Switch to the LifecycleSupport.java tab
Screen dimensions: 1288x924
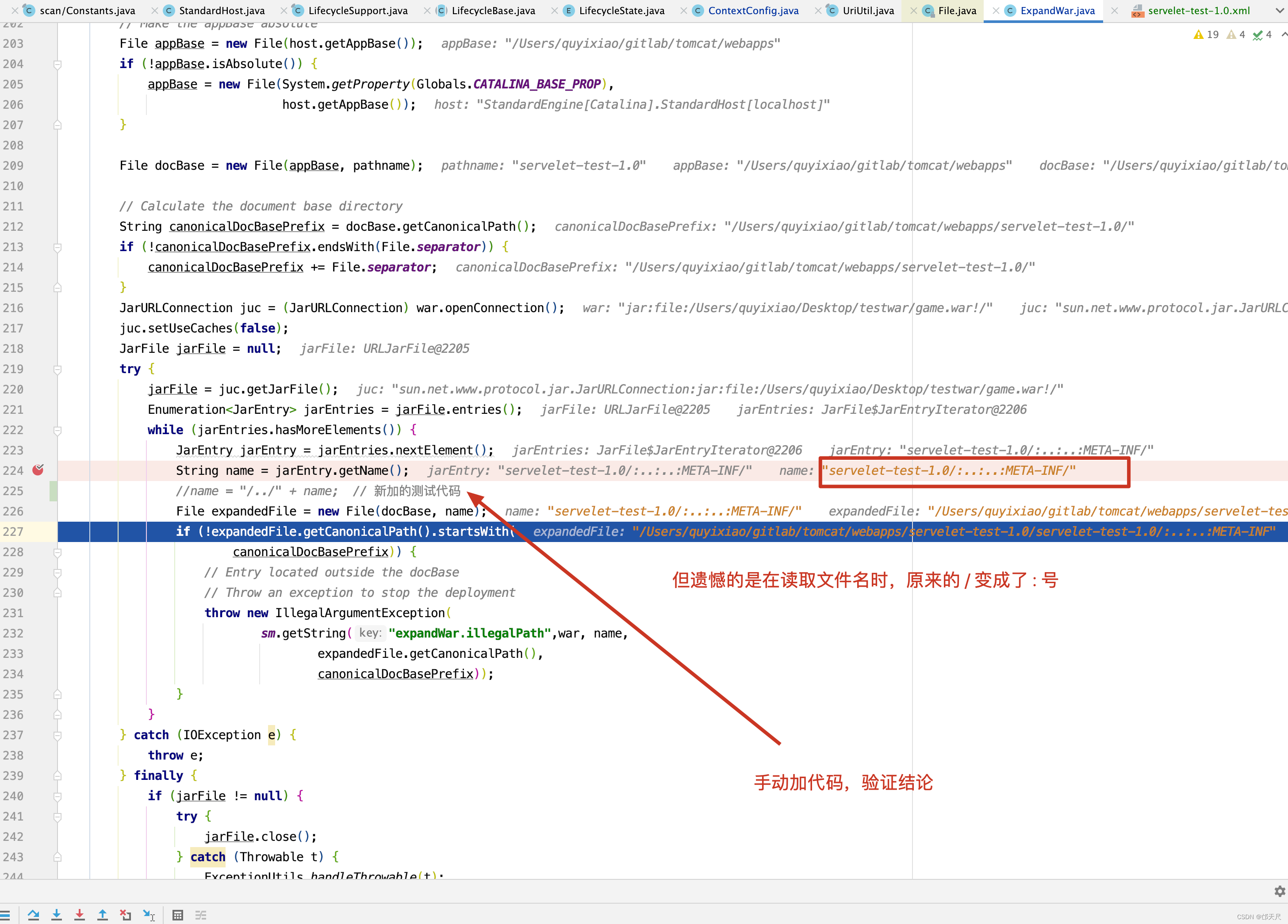tap(358, 11)
